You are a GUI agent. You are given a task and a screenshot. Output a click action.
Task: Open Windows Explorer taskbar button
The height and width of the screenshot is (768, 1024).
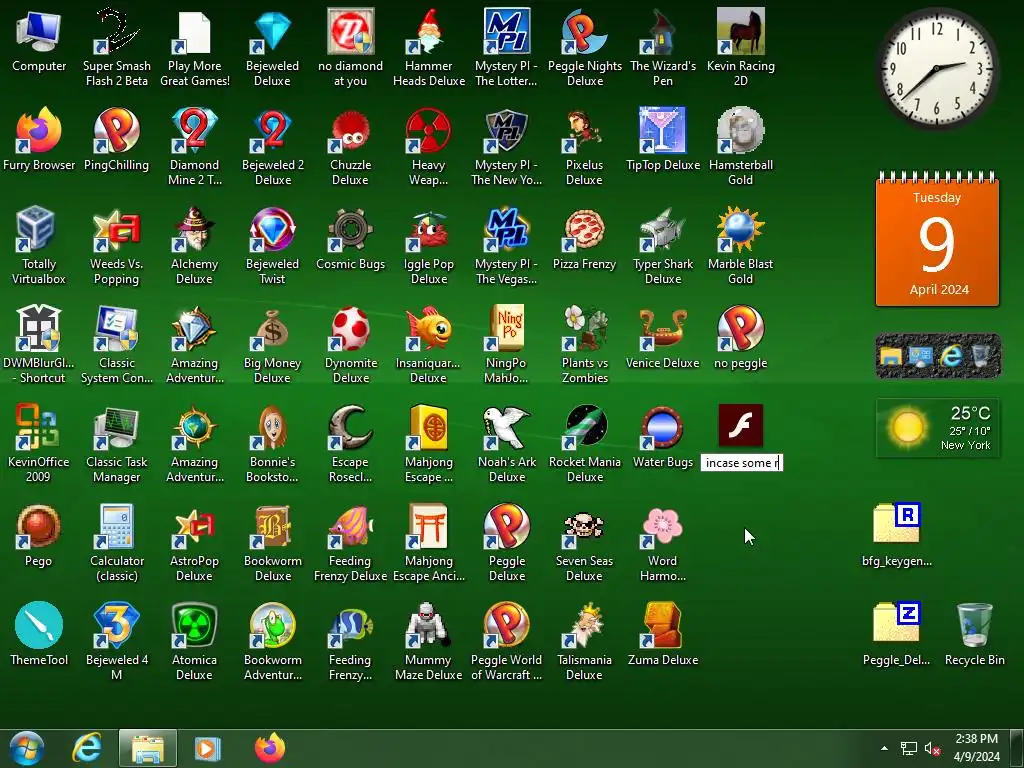tap(148, 748)
